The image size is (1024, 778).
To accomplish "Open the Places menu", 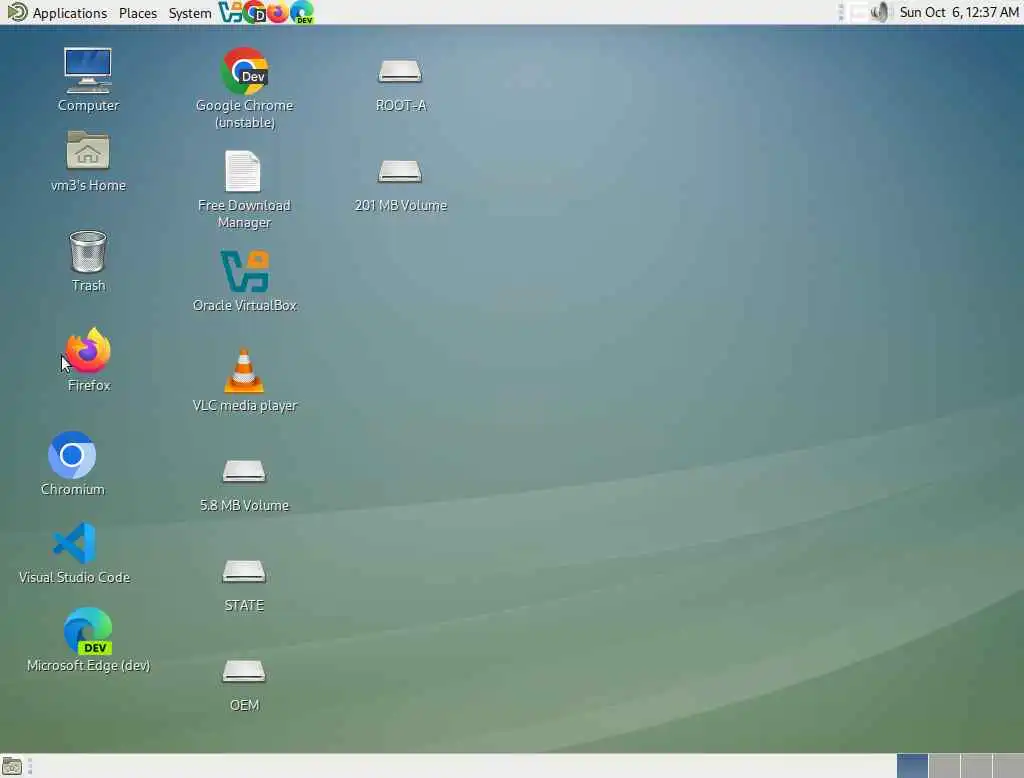I will click(138, 12).
